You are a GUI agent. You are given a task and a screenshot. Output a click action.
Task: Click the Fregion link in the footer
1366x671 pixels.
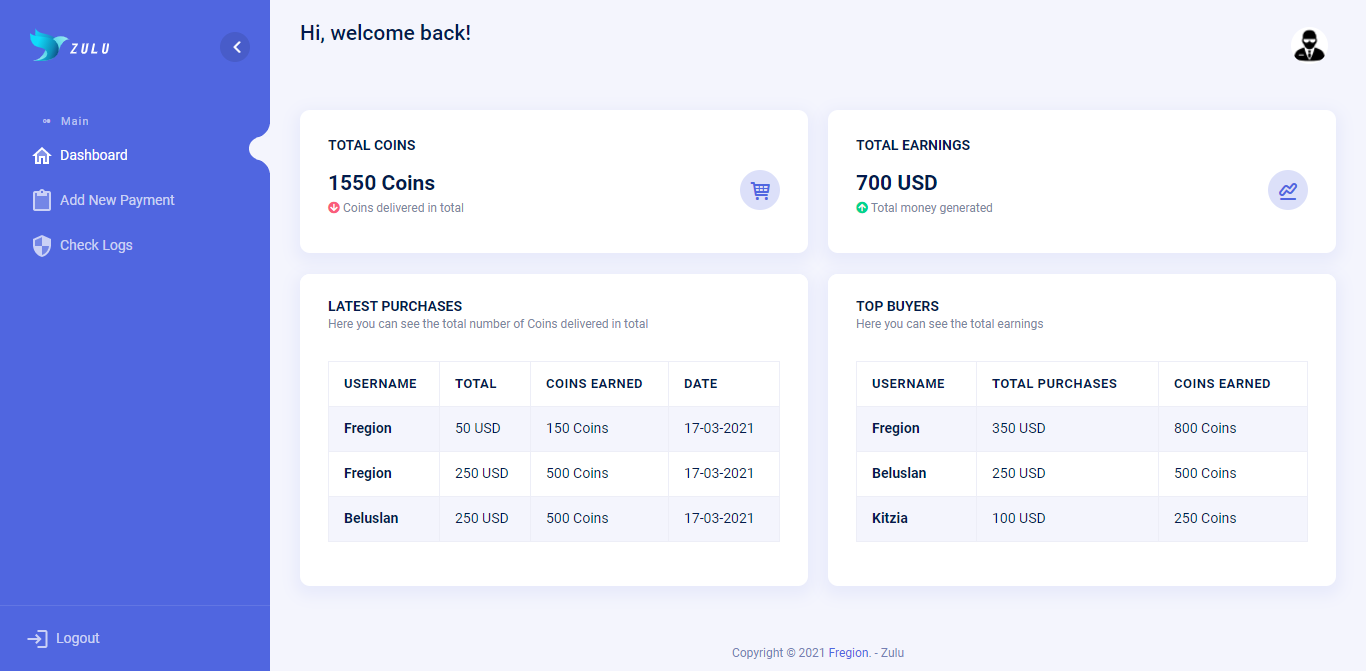click(x=849, y=652)
